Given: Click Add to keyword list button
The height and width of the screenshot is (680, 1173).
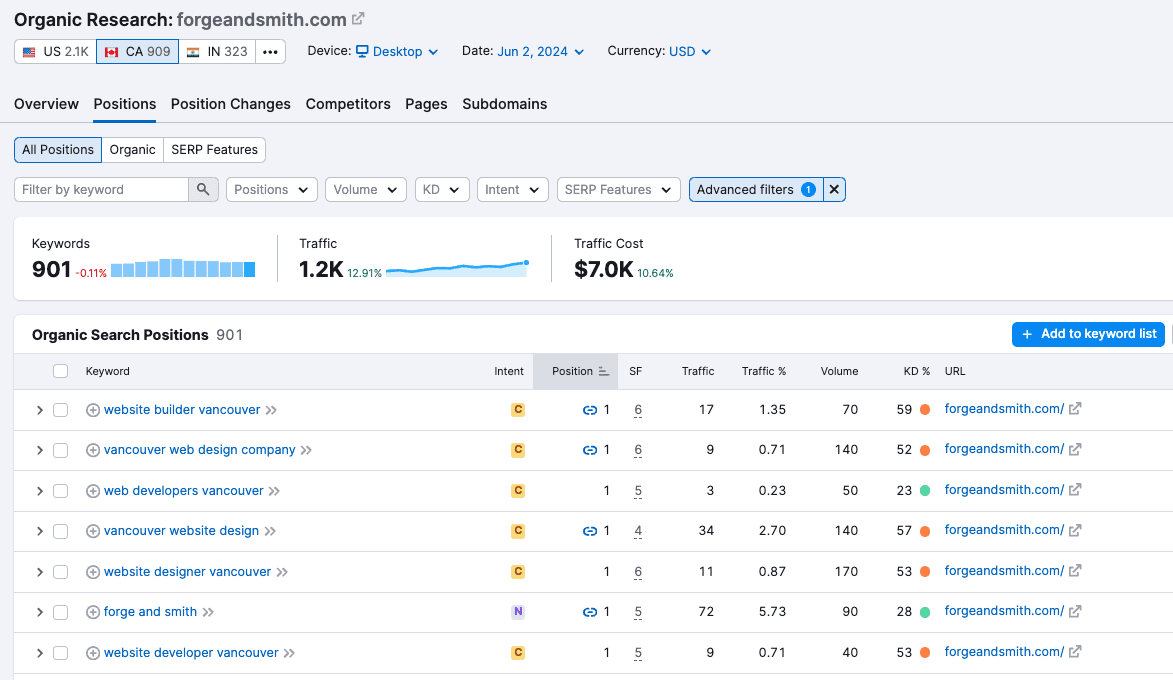Looking at the screenshot, I should pos(1088,334).
